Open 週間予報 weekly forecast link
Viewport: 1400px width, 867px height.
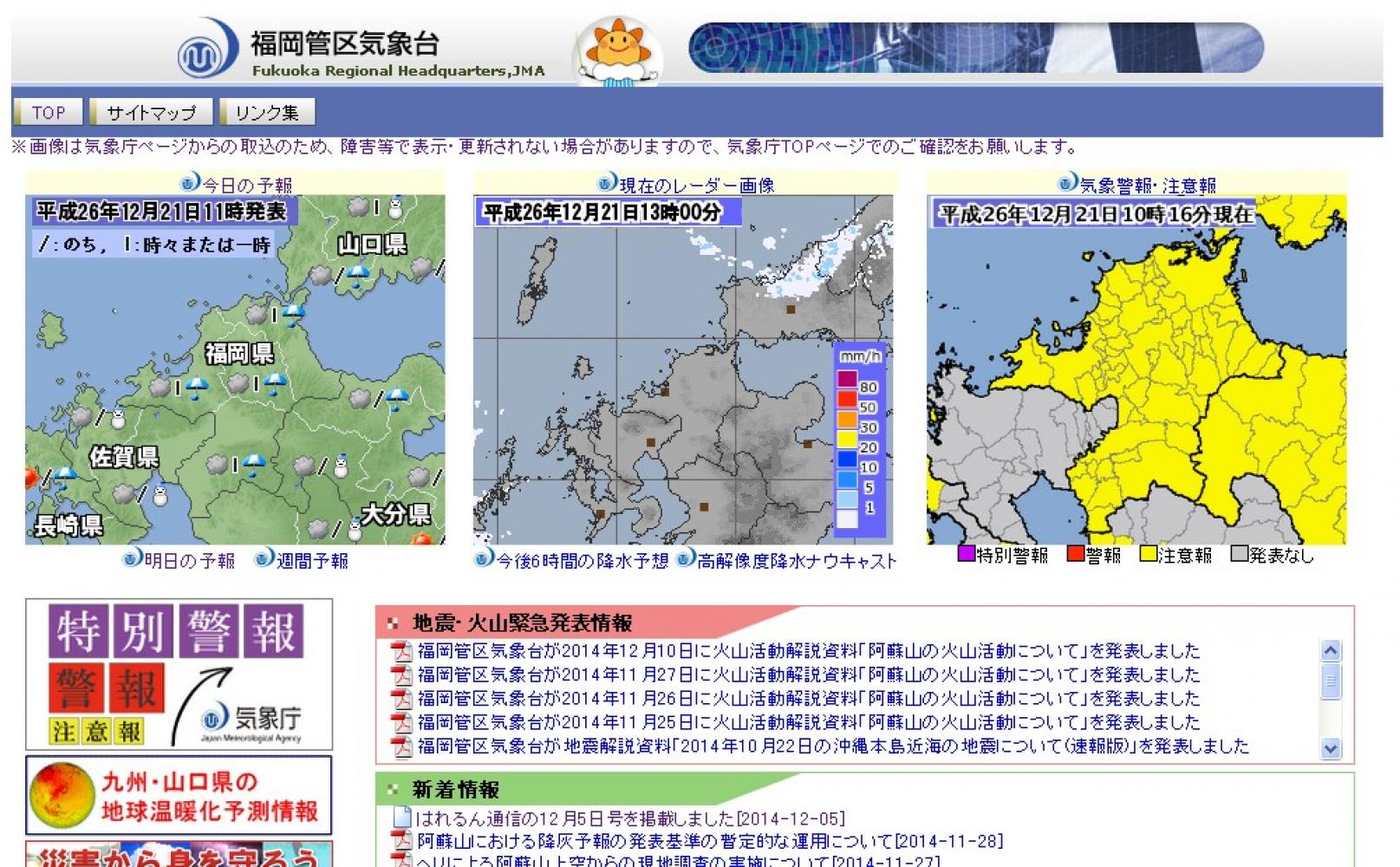coord(311,561)
